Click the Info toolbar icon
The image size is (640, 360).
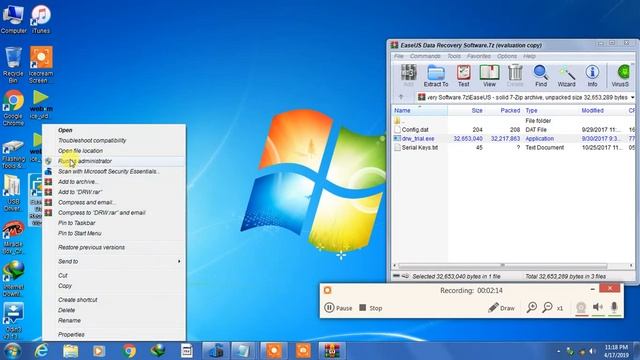pos(592,76)
